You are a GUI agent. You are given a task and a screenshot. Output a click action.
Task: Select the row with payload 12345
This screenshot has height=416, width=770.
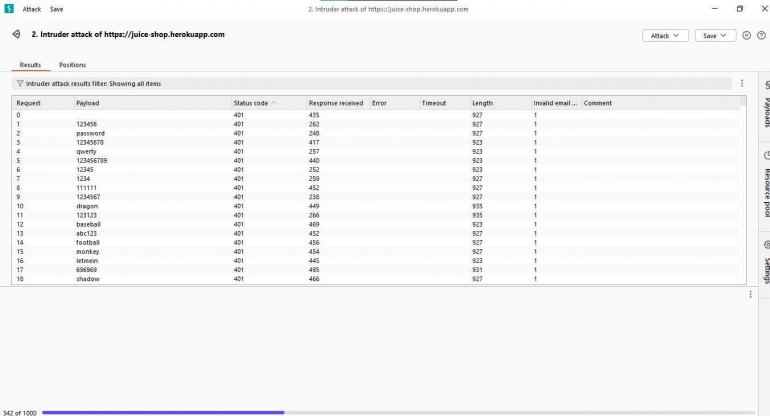376,169
